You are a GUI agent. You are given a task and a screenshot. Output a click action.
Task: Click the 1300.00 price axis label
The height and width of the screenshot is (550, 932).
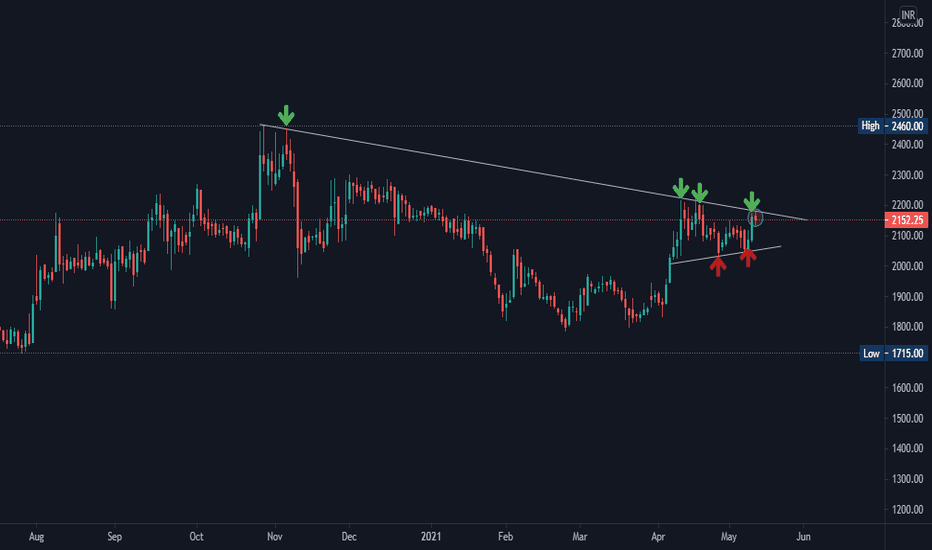pos(907,479)
